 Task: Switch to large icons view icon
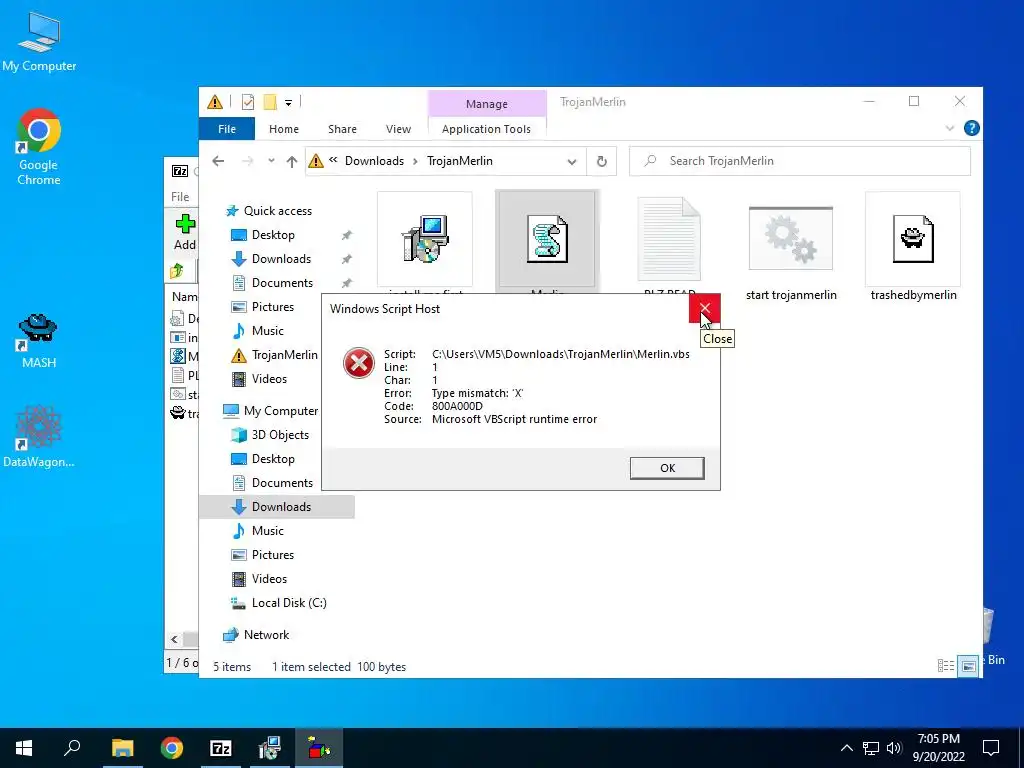coord(968,666)
